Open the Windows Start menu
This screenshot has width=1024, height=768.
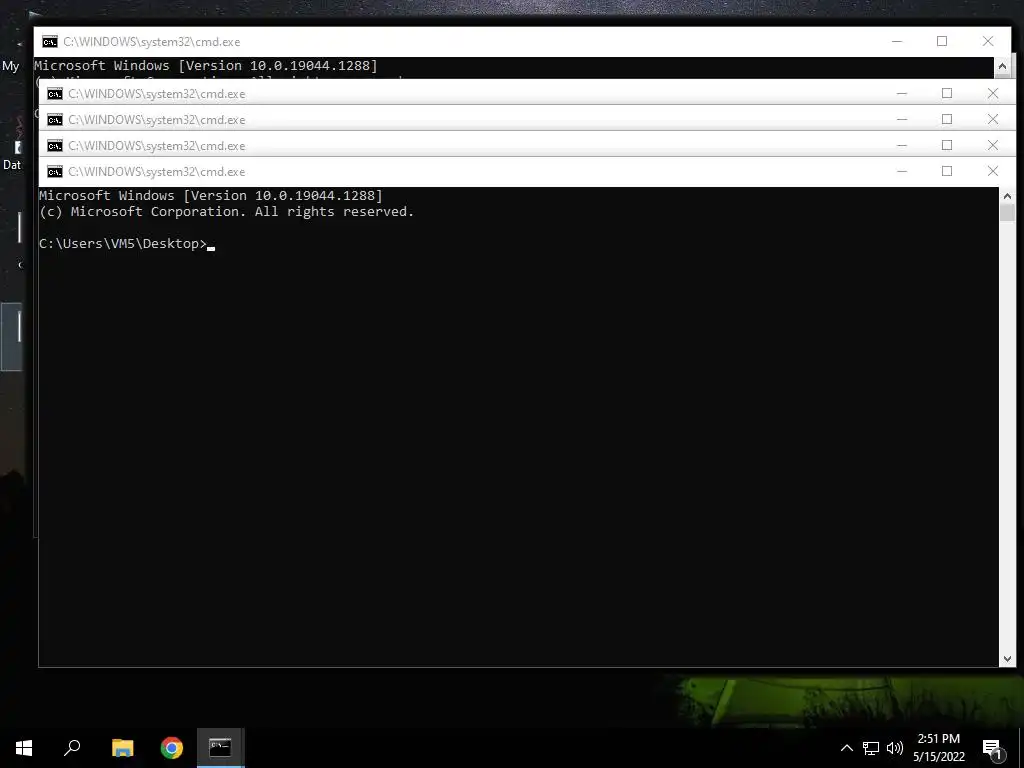pos(24,748)
